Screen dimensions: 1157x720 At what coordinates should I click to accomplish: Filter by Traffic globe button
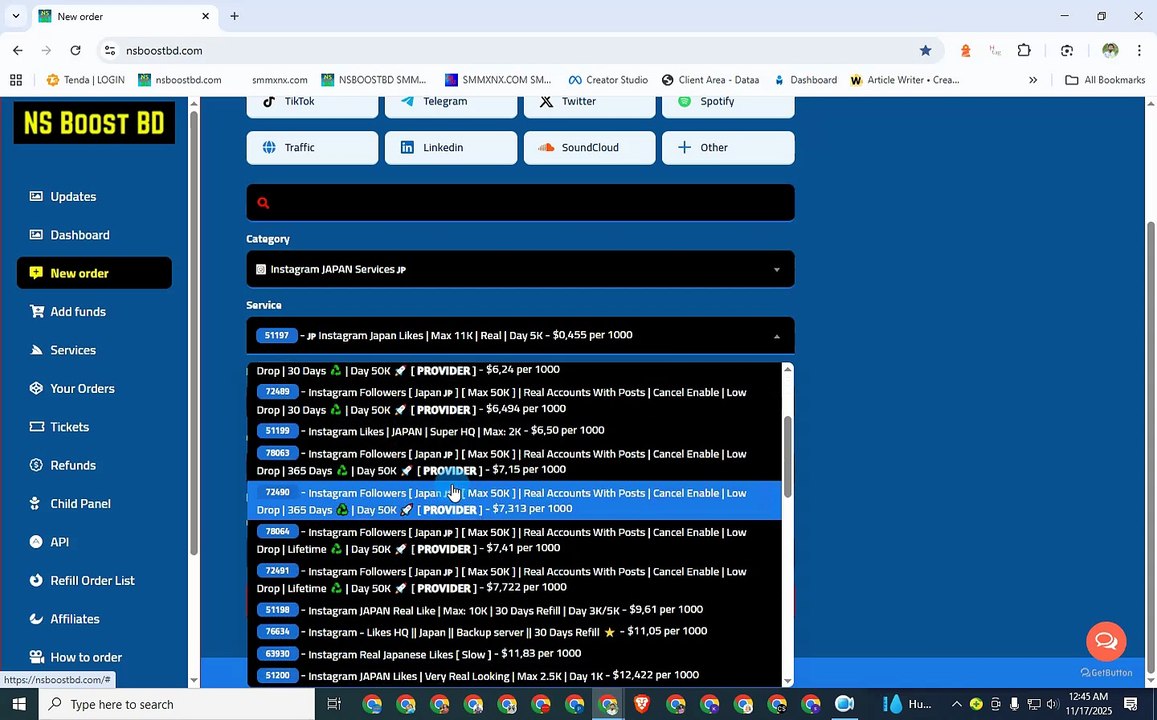click(312, 148)
